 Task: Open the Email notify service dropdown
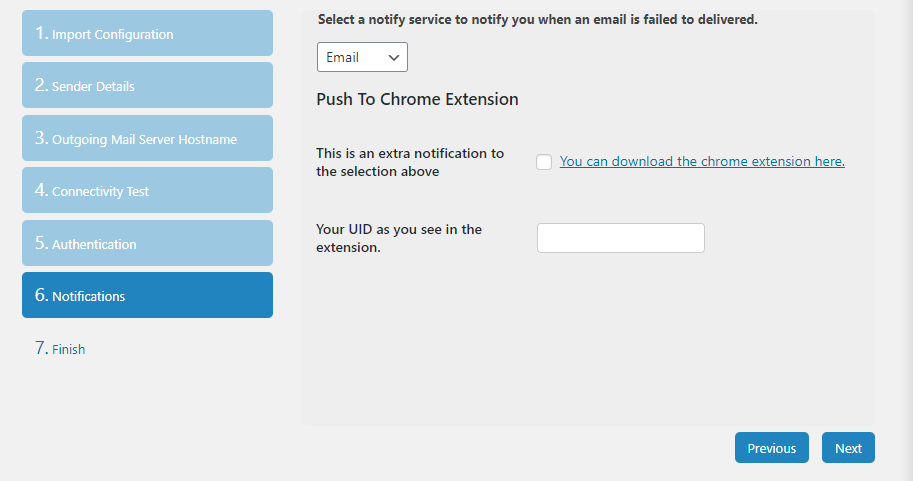[361, 58]
